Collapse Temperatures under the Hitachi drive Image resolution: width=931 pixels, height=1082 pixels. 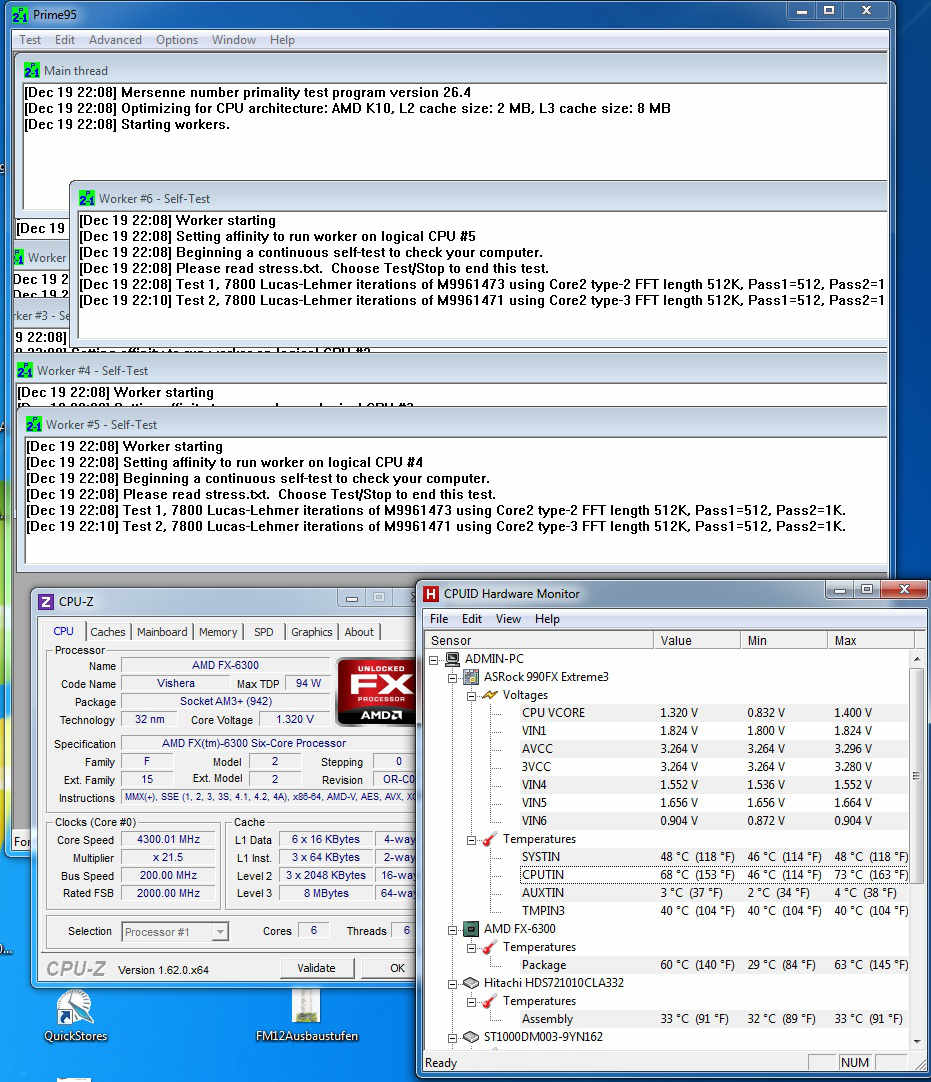point(471,1001)
